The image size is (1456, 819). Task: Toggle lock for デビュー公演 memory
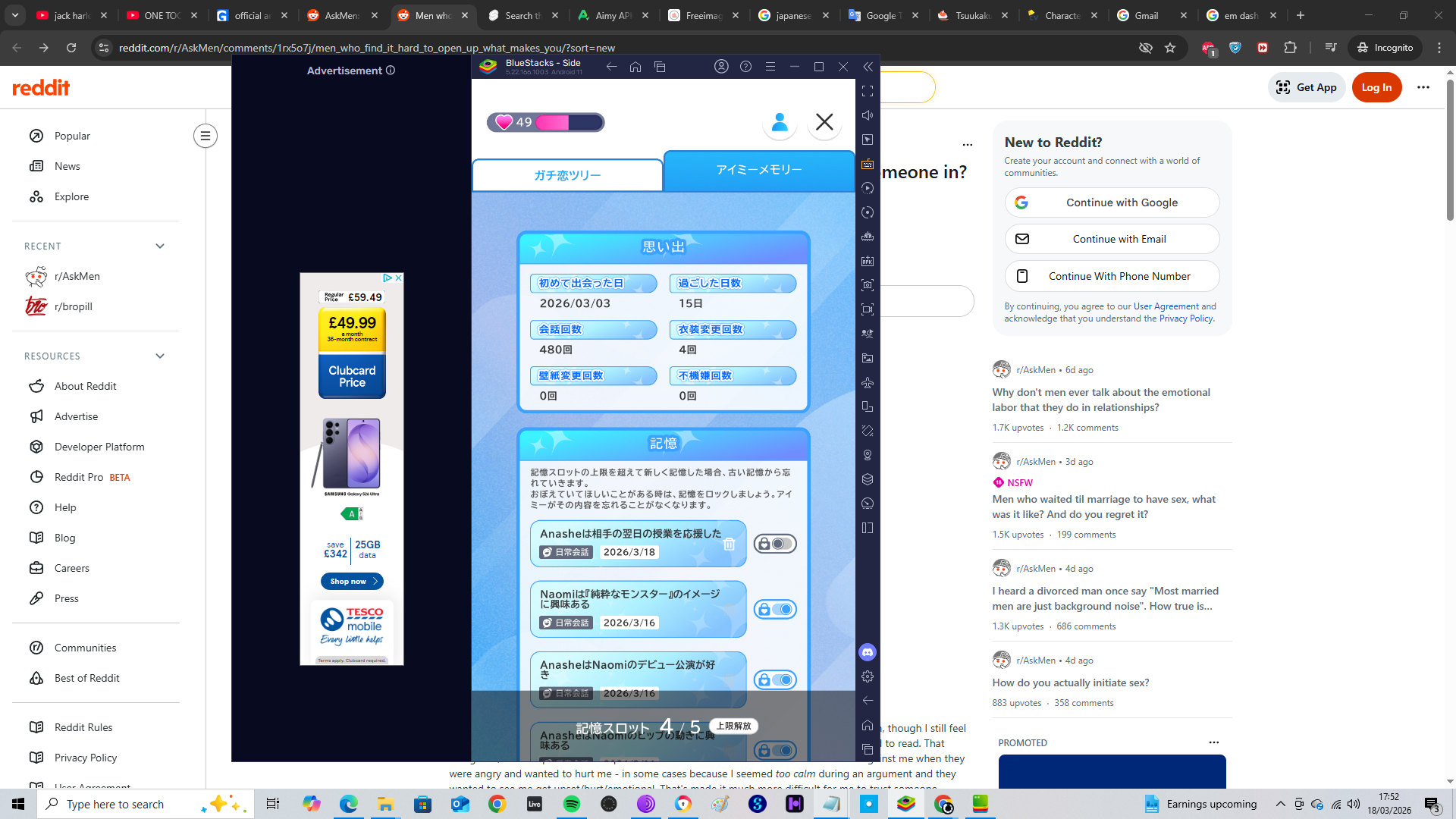(x=774, y=680)
